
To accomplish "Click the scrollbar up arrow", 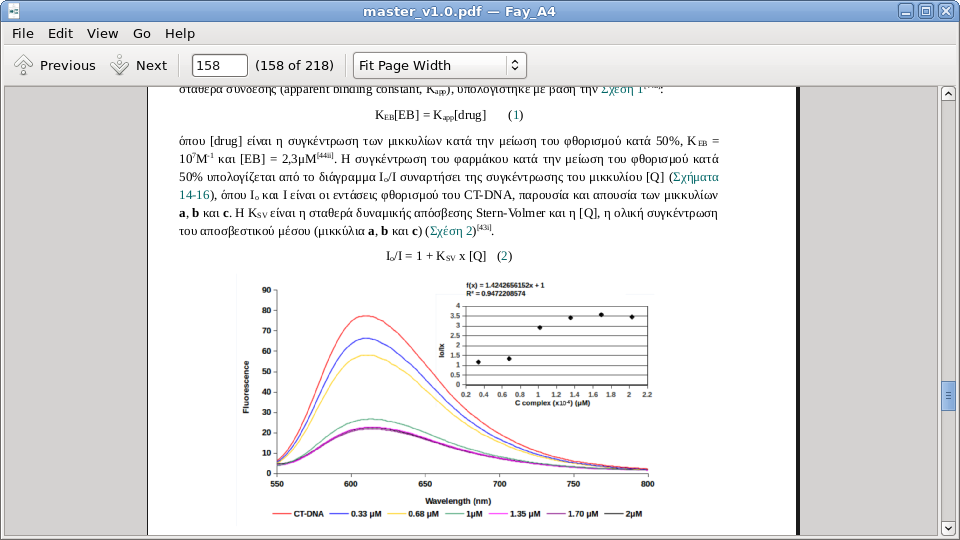I will (x=948, y=95).
